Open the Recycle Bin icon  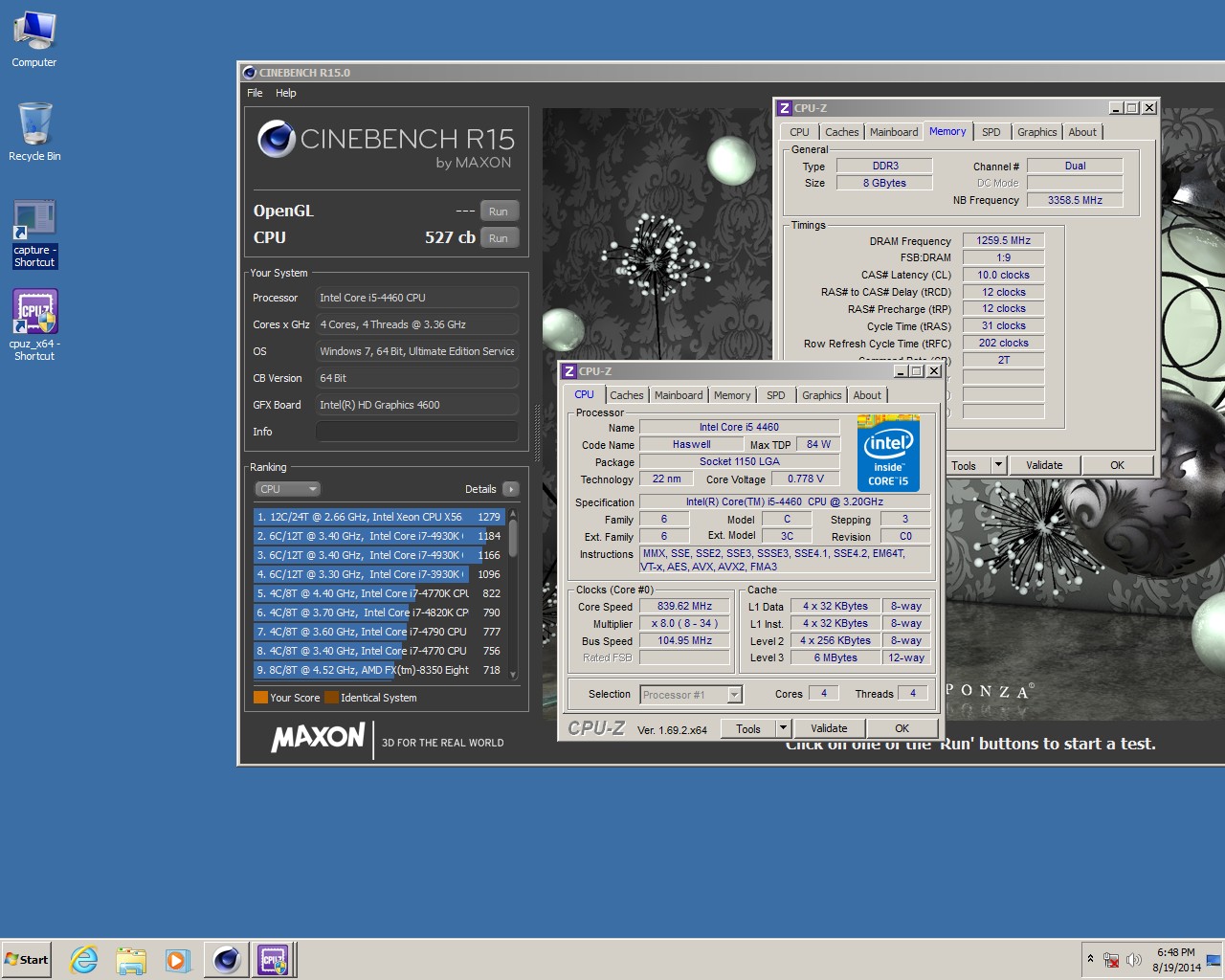(x=34, y=132)
